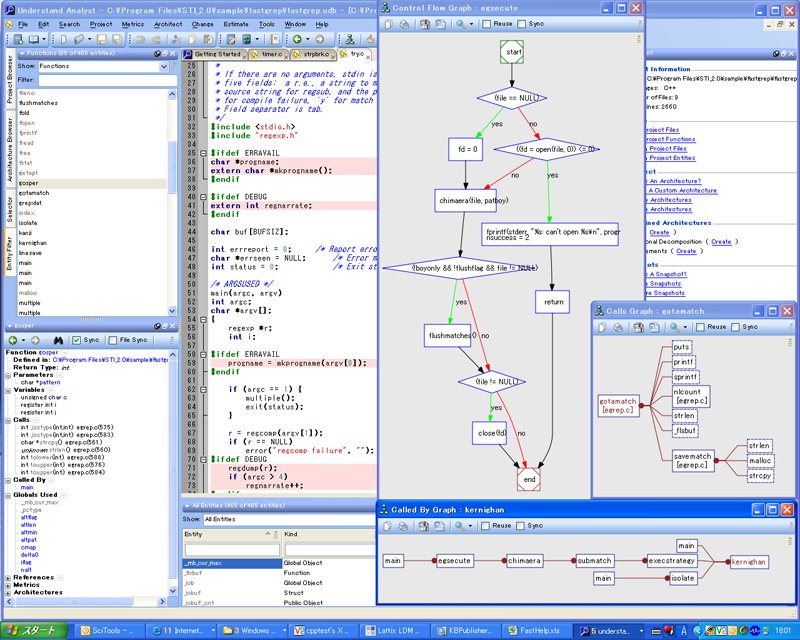
Task: Click the zoom magnifier in Calls Graph toolbar
Action: (x=674, y=327)
